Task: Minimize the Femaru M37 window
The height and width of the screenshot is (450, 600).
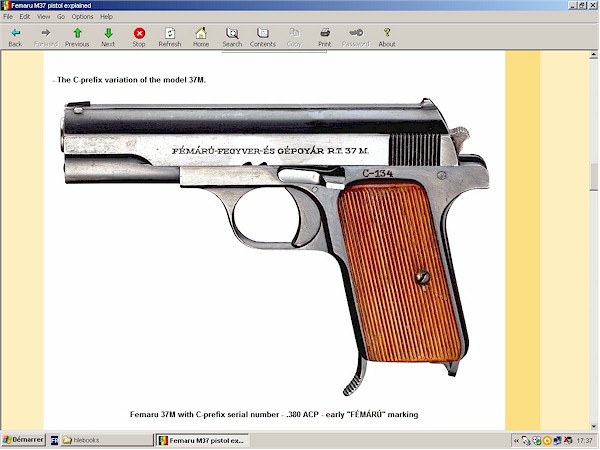Action: click(x=573, y=5)
